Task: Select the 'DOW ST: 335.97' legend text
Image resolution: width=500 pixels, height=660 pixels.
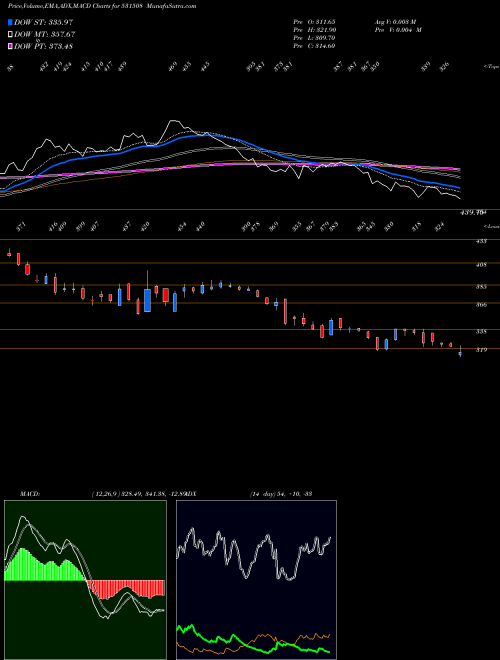Action: [44, 22]
